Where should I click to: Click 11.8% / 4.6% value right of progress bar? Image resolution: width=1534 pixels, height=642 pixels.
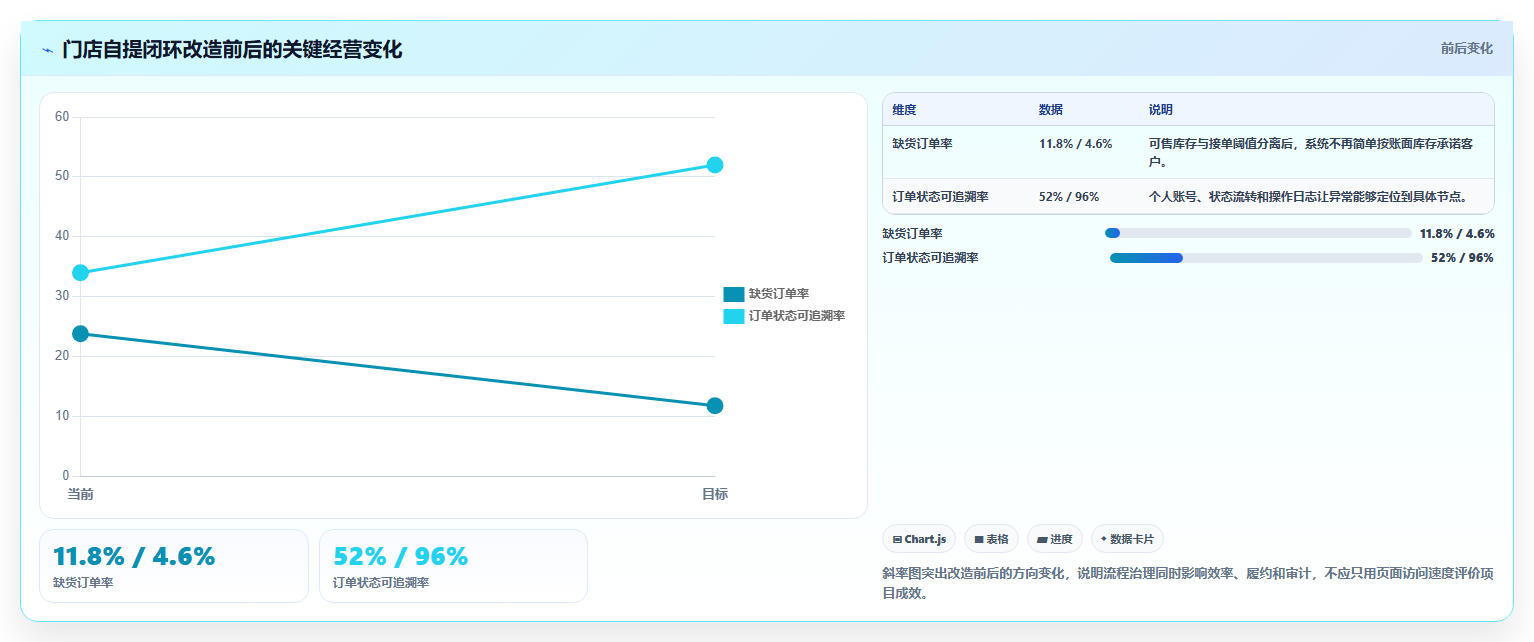click(x=1457, y=234)
